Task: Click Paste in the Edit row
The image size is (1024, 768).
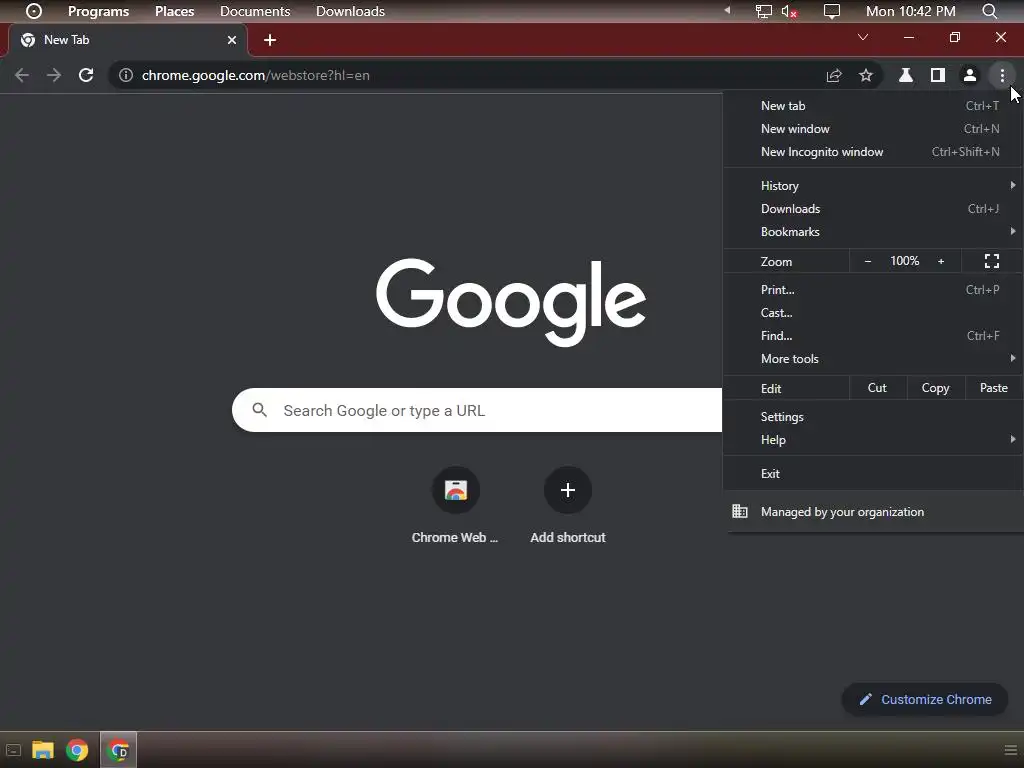Action: coord(994,388)
